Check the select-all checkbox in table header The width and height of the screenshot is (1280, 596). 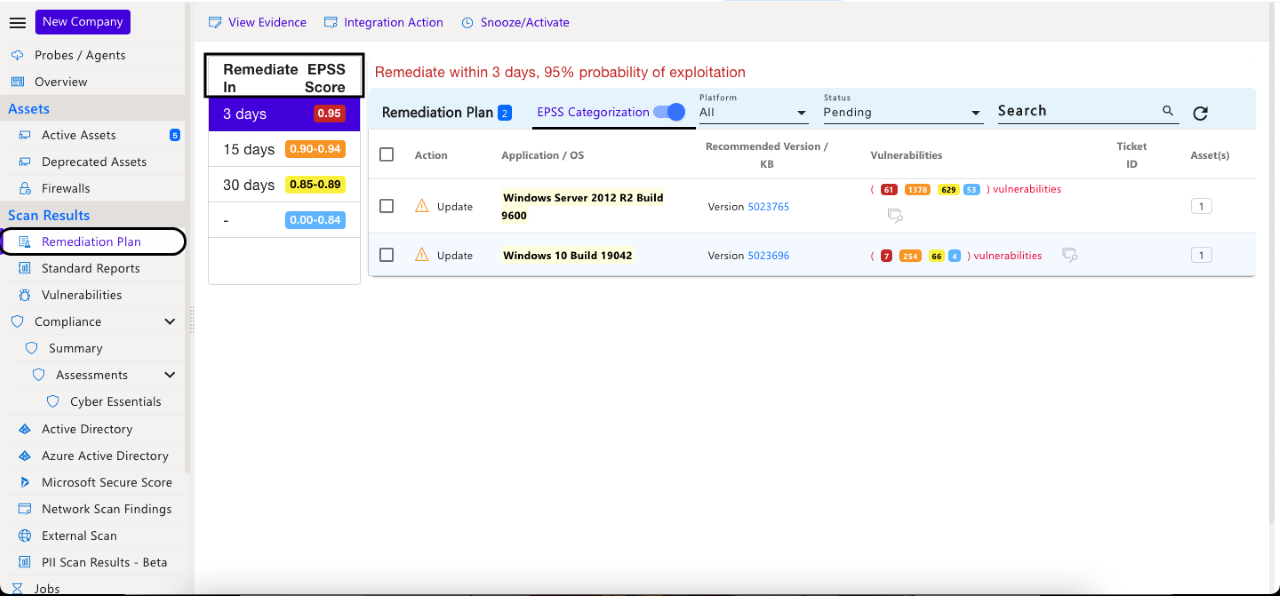pyautogui.click(x=386, y=155)
